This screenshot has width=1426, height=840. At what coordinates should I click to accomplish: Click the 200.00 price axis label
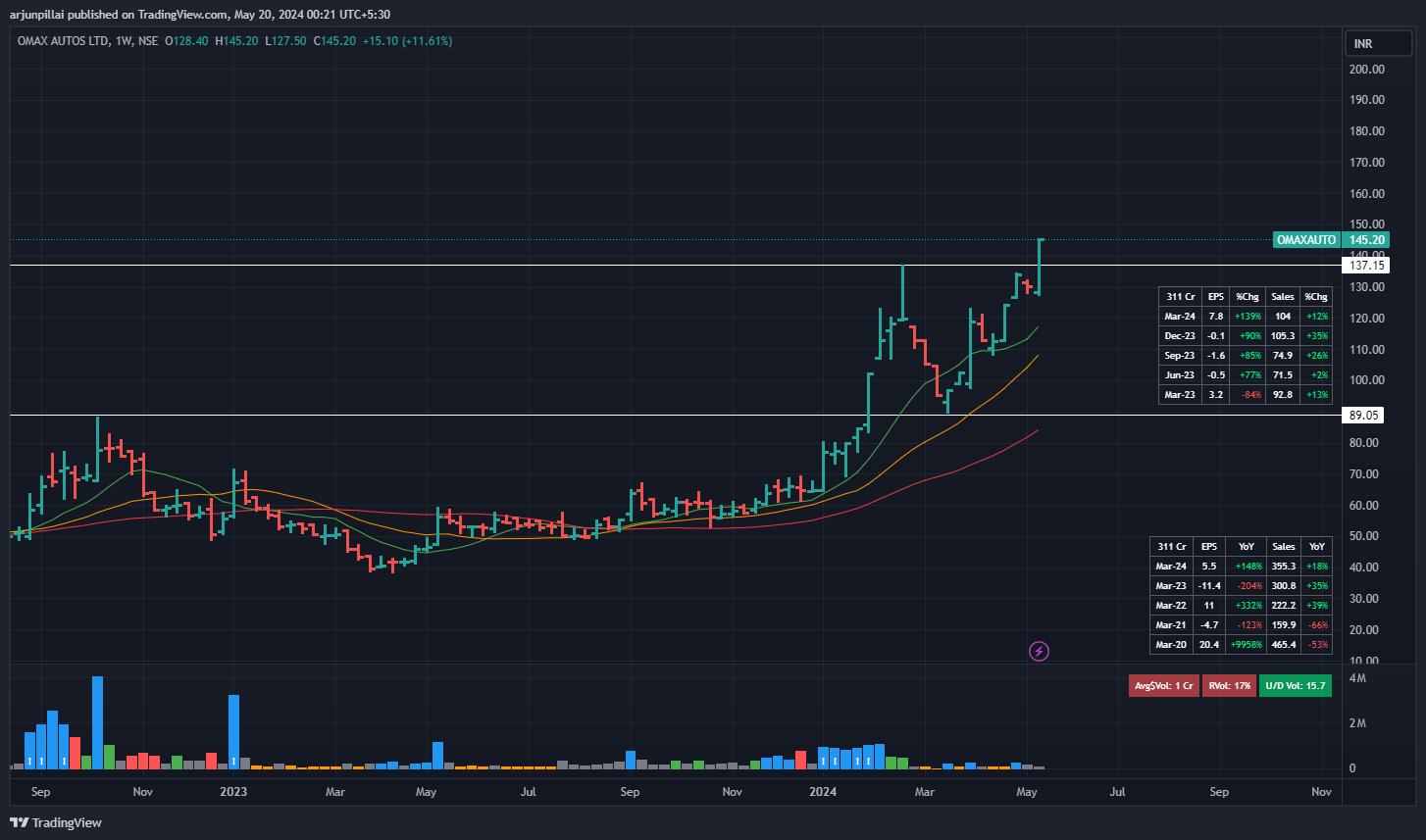[1366, 69]
